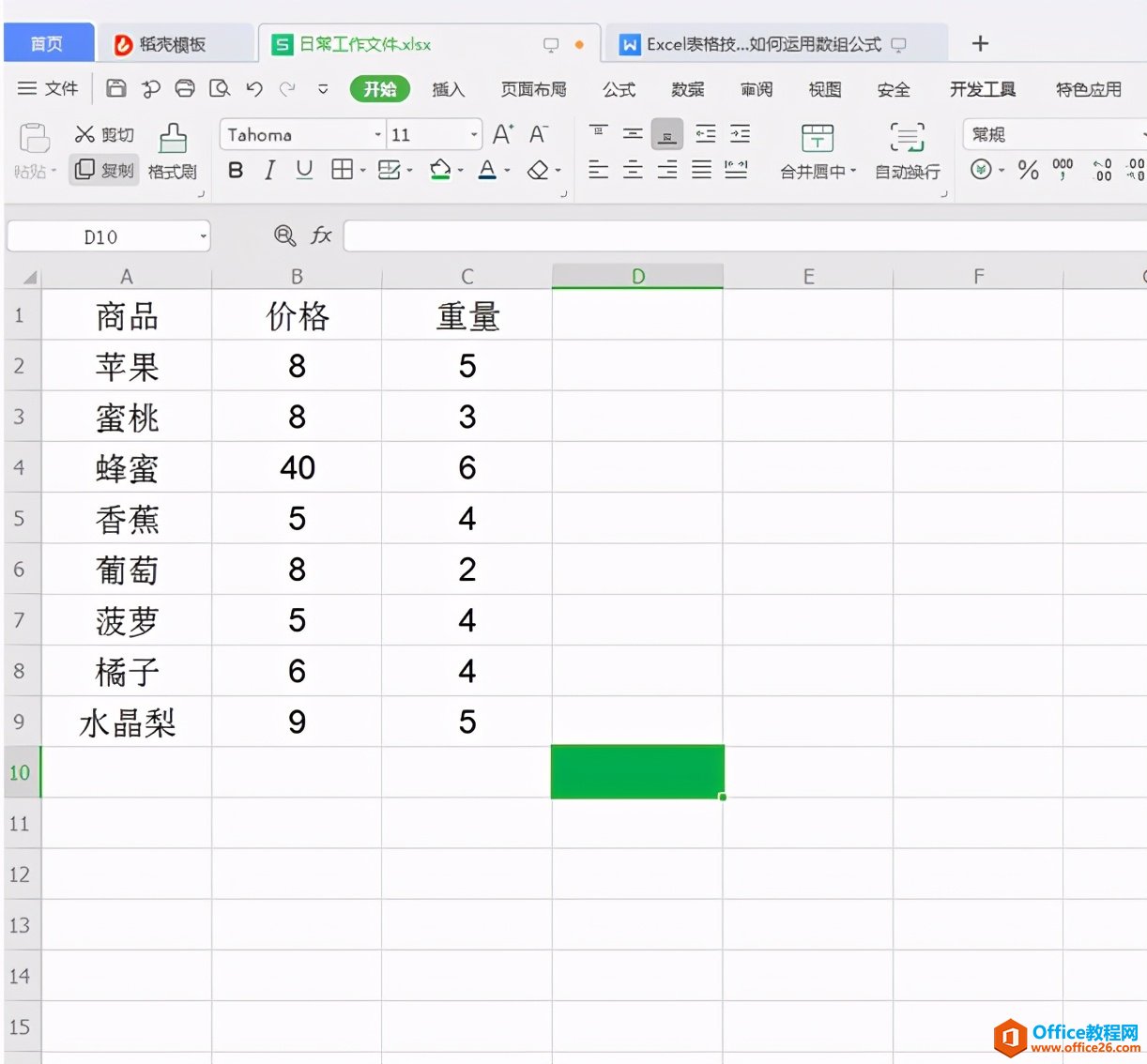Toggle italic formatting
The width and height of the screenshot is (1147, 1064).
[269, 170]
